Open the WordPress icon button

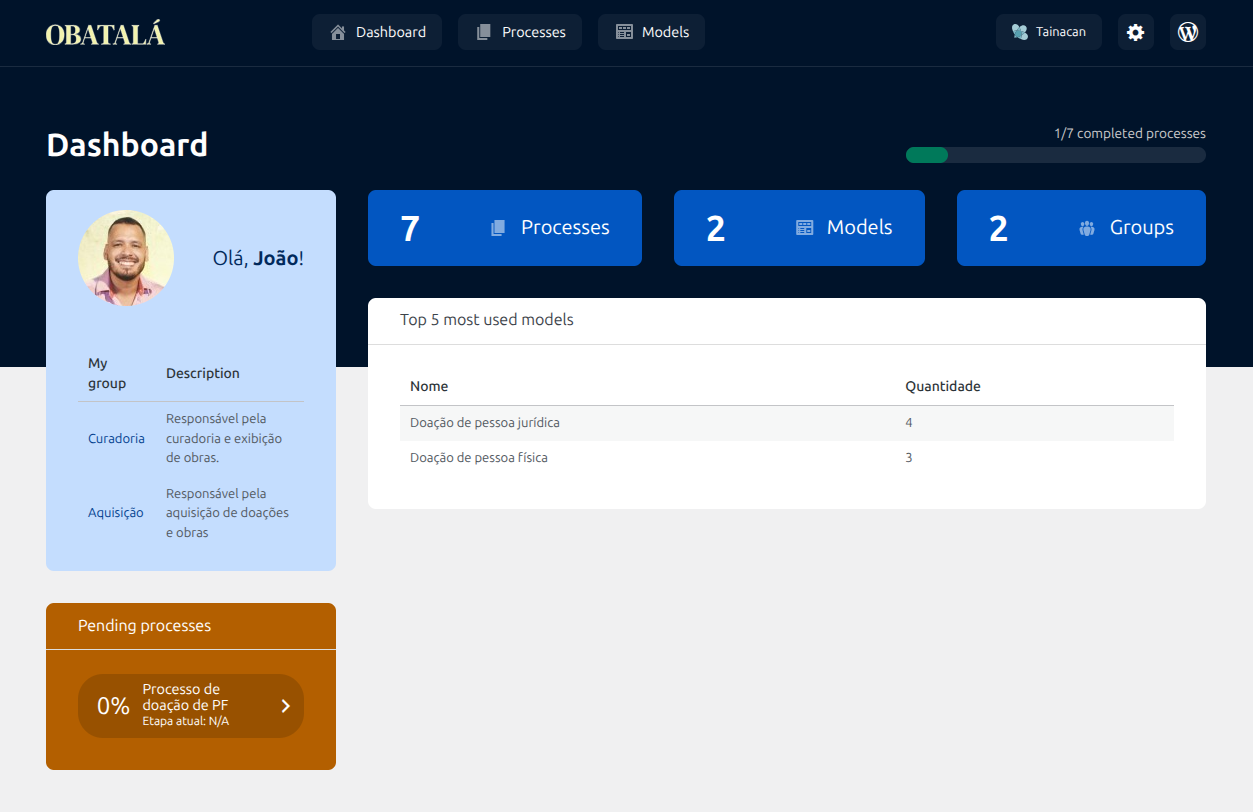1187,32
